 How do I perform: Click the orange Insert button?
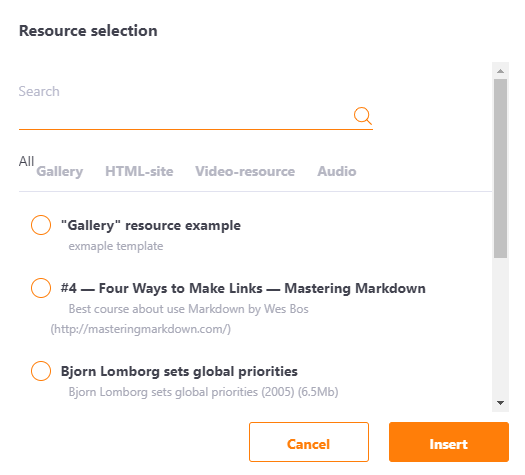coord(449,442)
